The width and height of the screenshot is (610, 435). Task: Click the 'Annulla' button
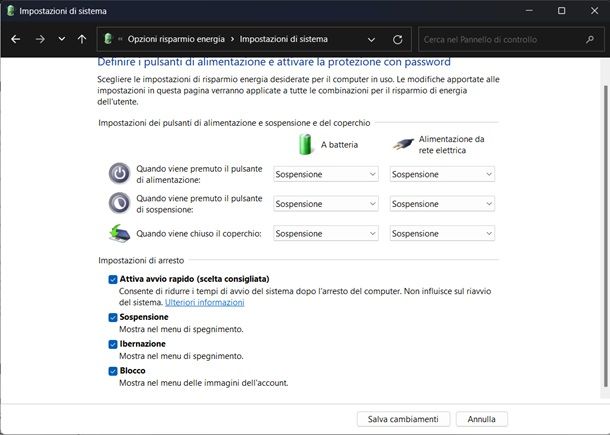click(x=481, y=419)
